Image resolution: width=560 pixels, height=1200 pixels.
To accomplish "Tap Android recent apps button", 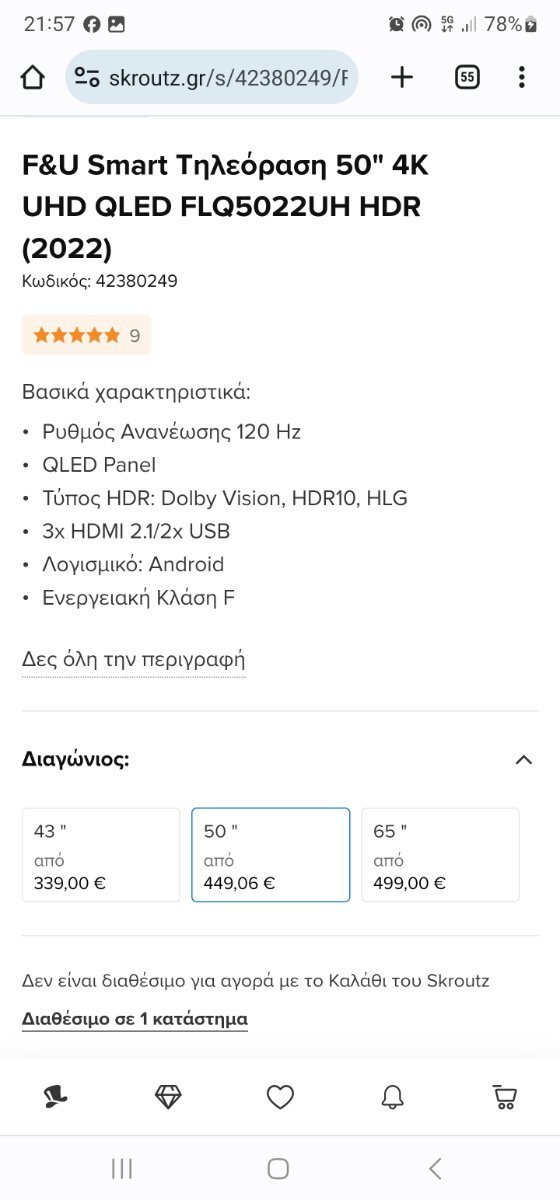I will tap(122, 1168).
